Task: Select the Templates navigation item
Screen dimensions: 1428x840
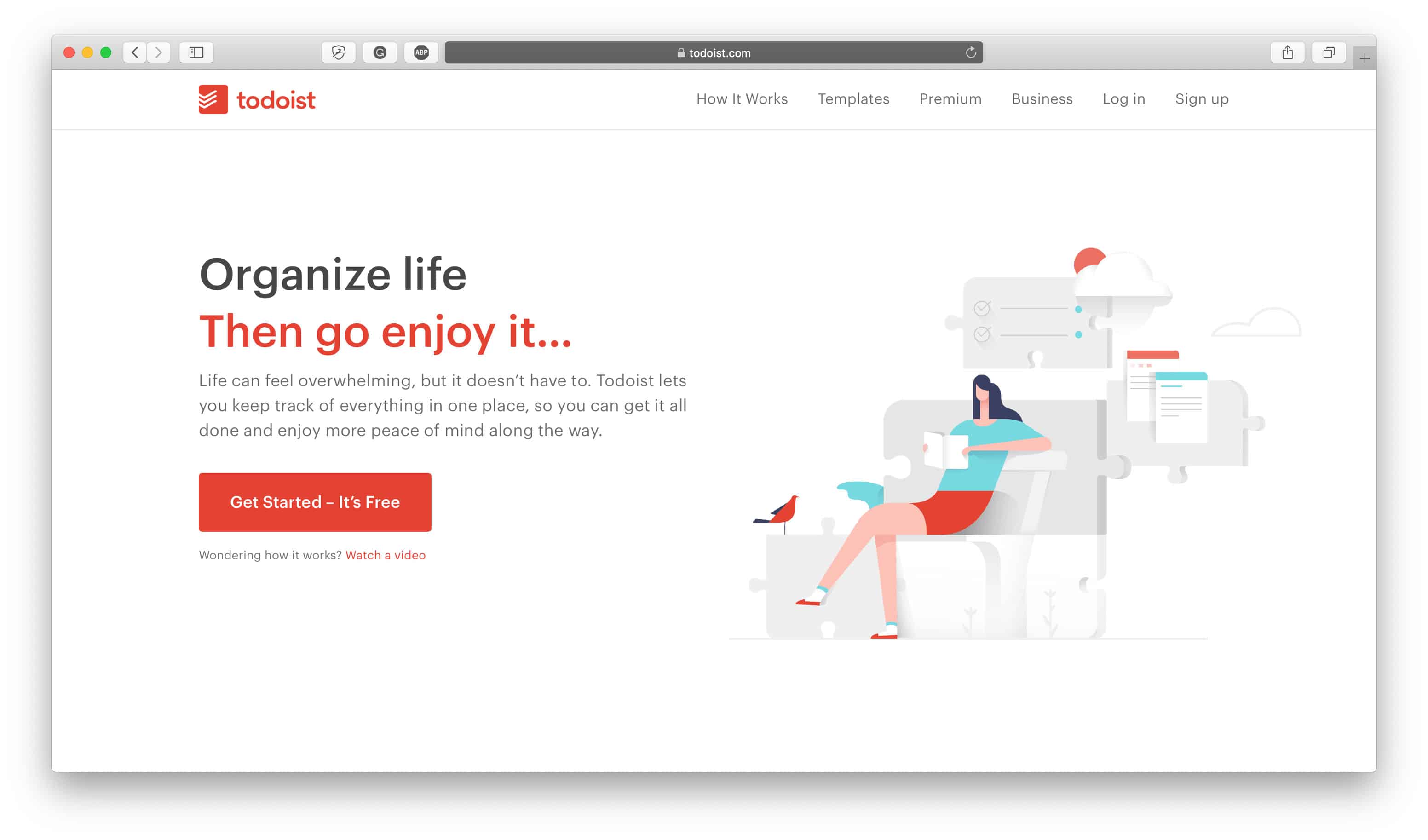Action: [854, 98]
